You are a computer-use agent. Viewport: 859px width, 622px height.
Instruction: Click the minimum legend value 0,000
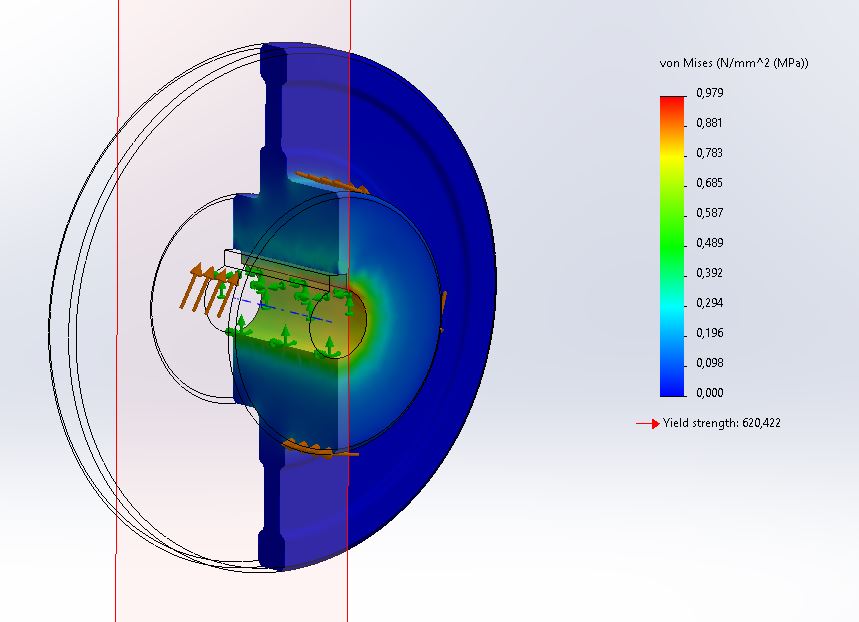(709, 393)
